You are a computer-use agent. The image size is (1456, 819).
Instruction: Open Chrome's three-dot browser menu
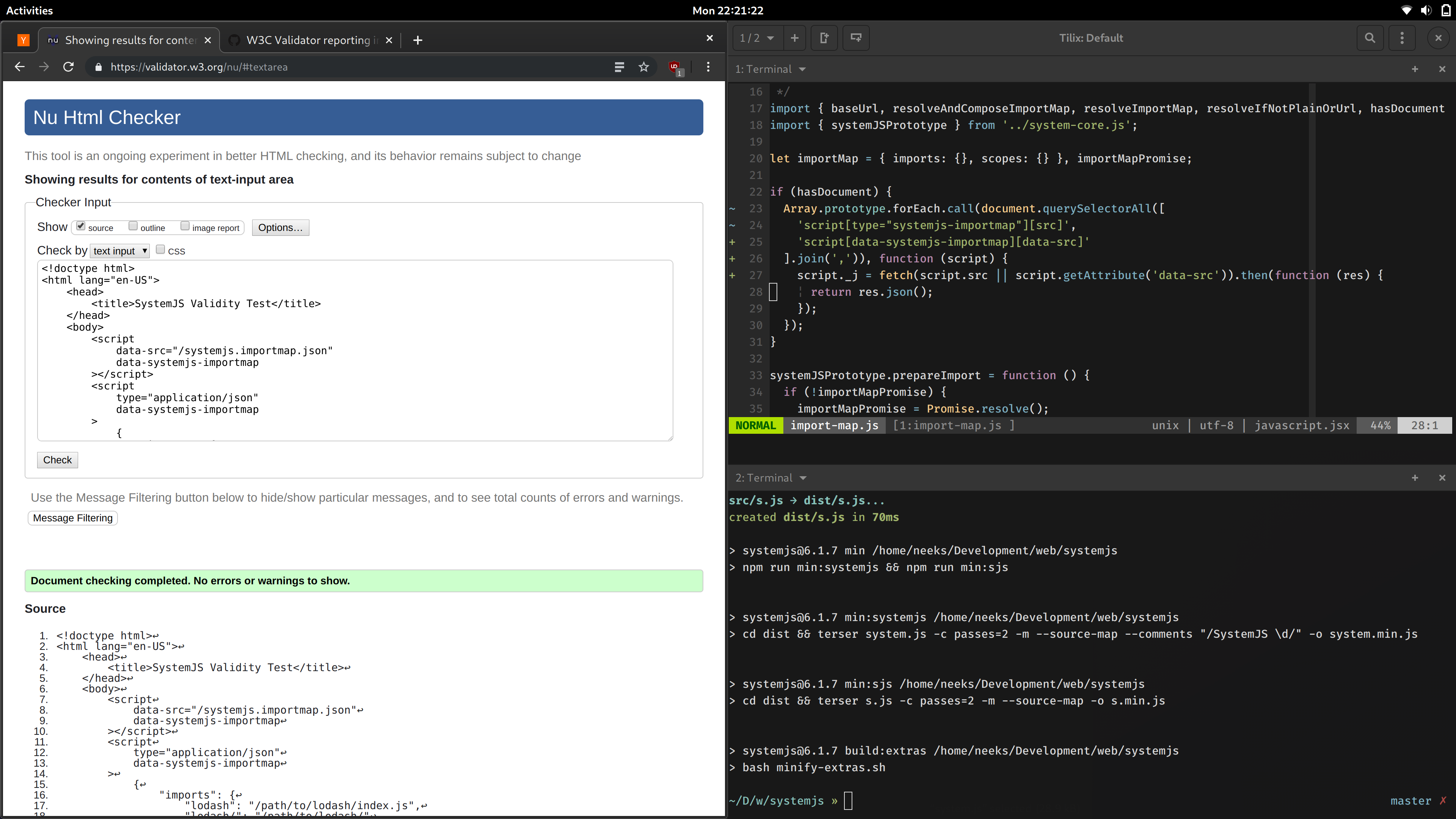pos(708,67)
